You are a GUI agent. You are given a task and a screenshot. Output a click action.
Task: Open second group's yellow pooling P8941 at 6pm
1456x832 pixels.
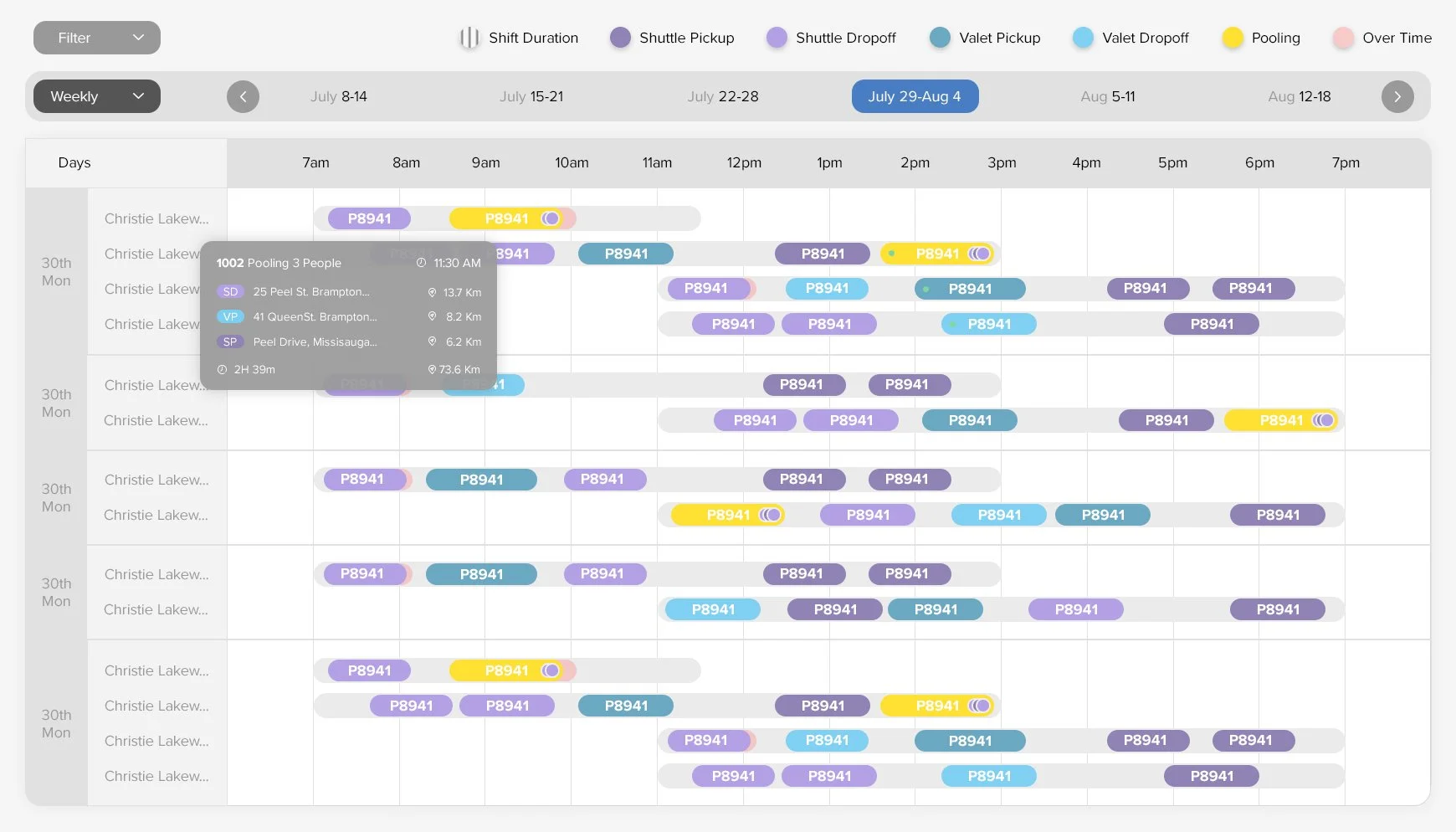(1282, 420)
